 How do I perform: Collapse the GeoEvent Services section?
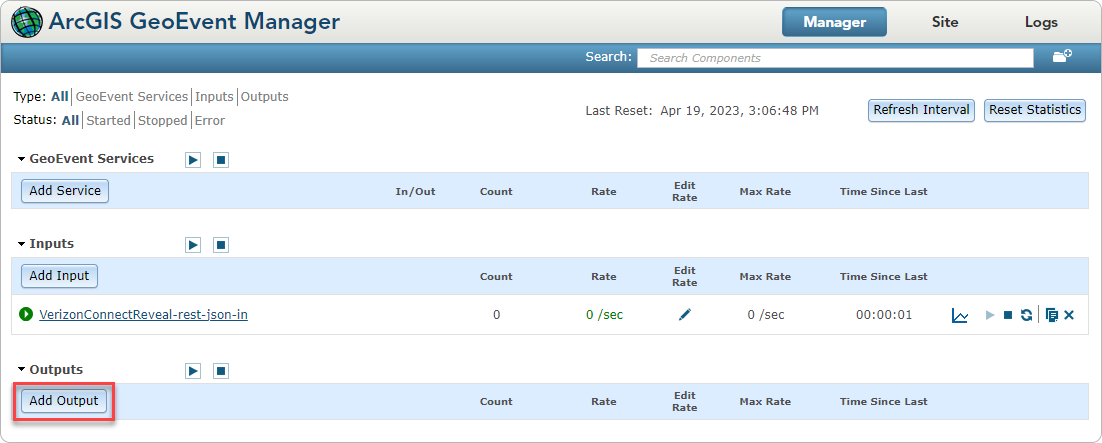pos(22,159)
